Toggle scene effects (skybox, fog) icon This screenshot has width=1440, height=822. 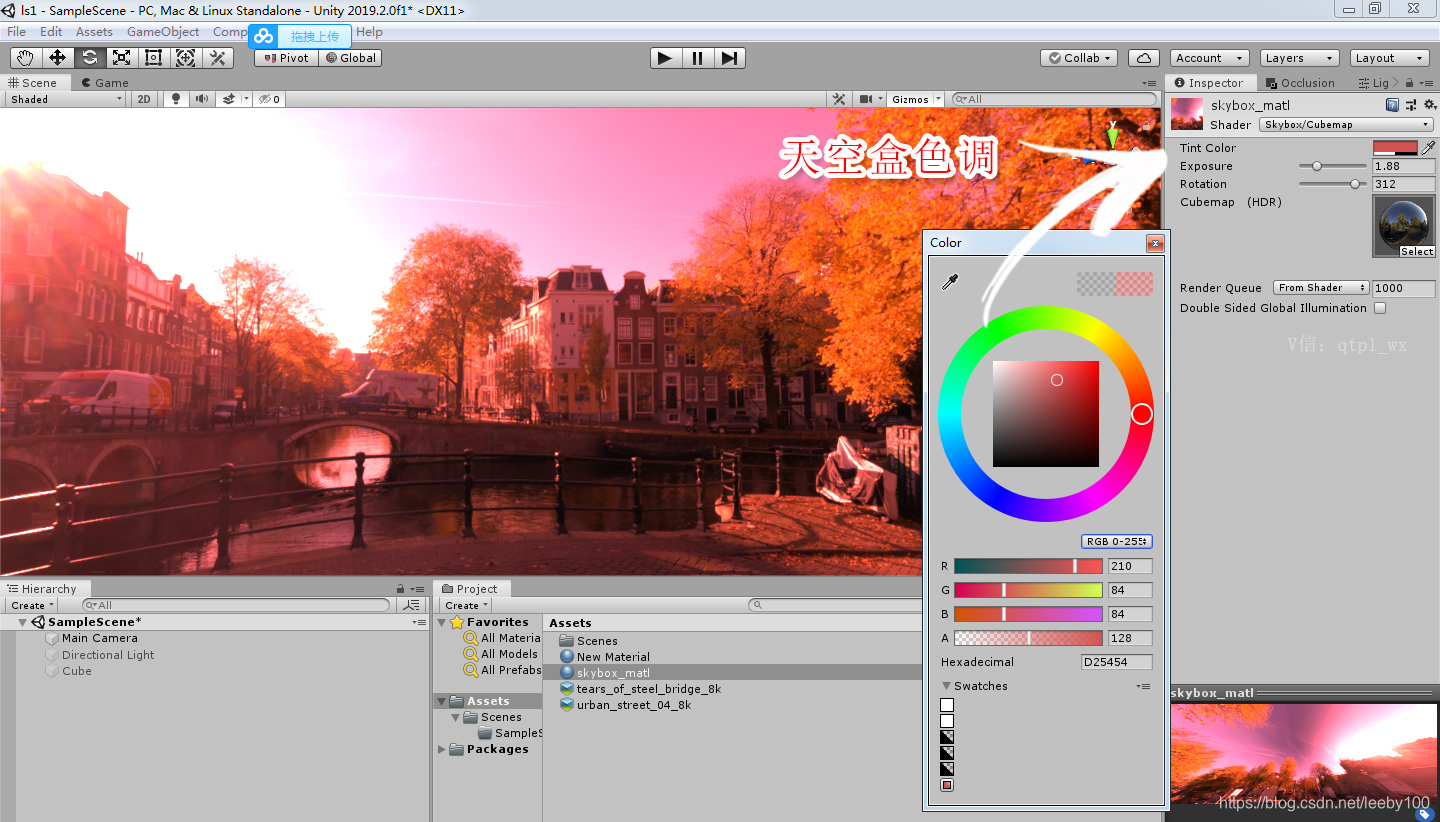click(229, 99)
